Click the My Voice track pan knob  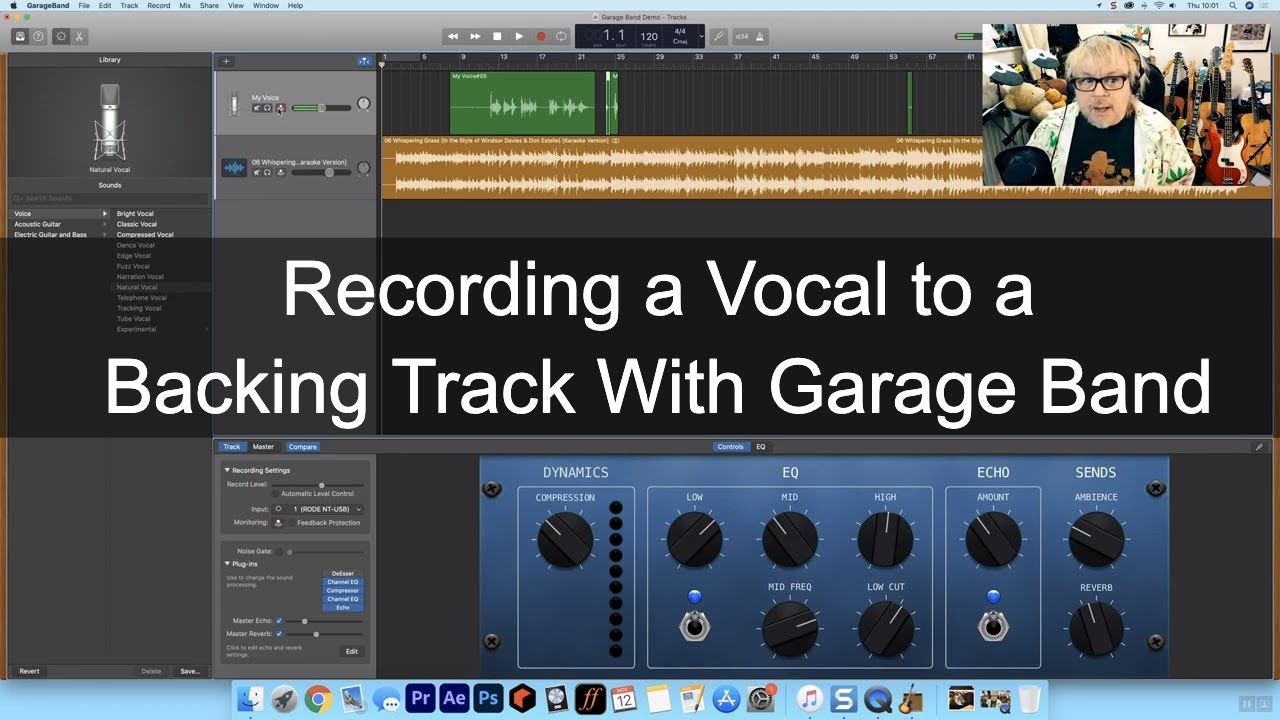(363, 104)
